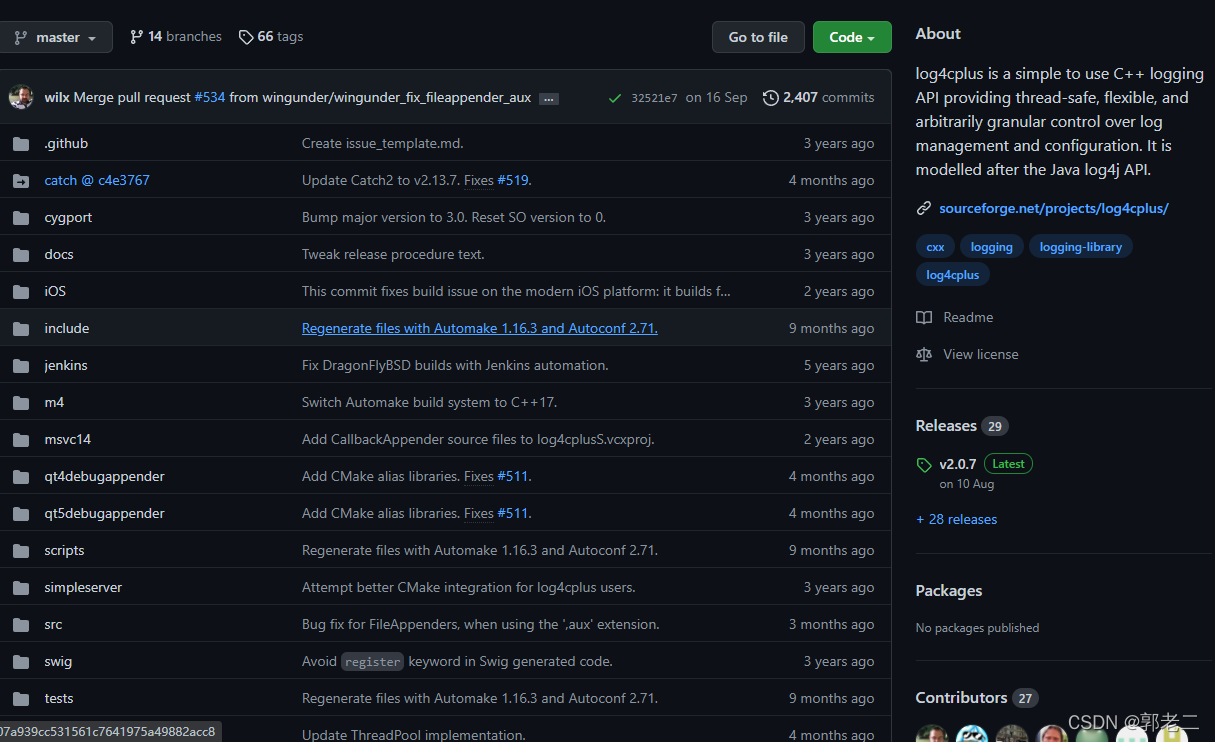Click the jenkins folder icon
Screen dimensions: 1215x742
(x=21, y=366)
